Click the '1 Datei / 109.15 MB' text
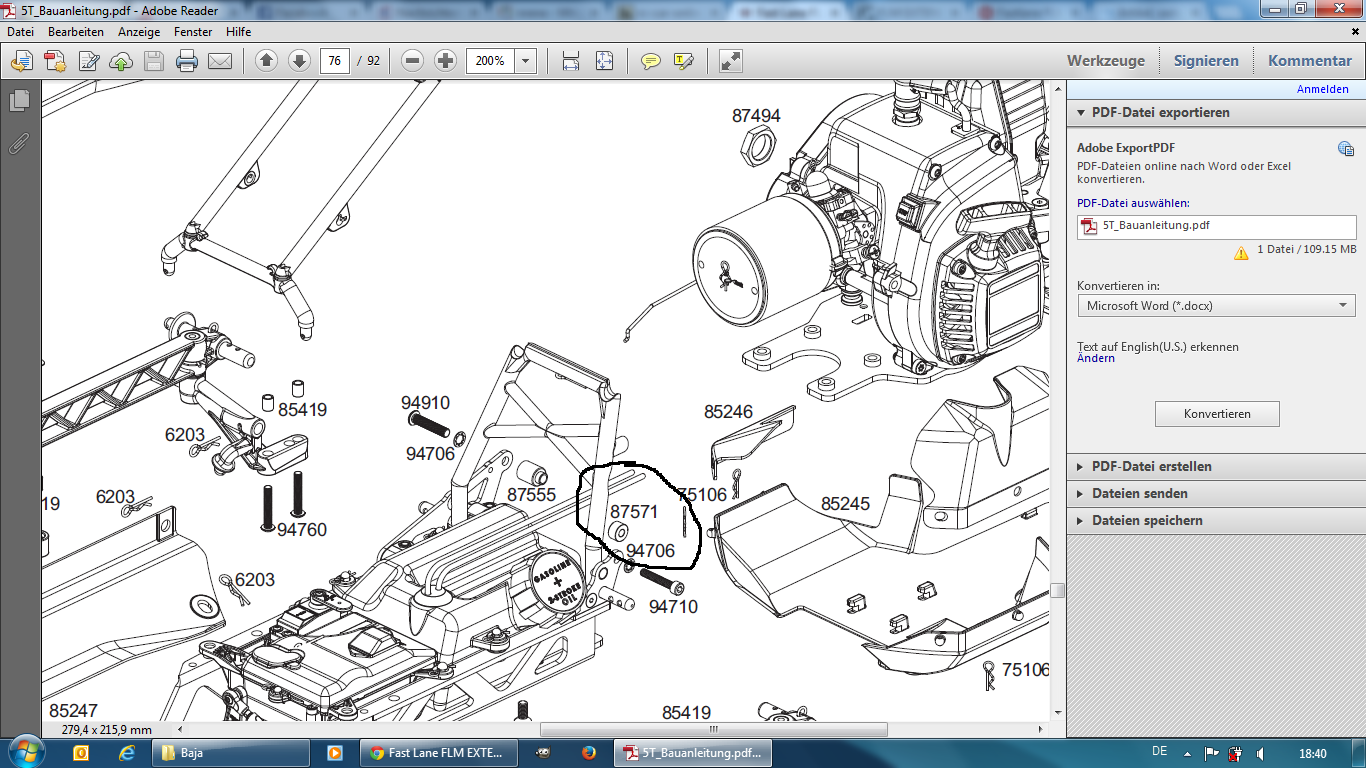Screen dimensions: 1366x768 [x=1307, y=249]
